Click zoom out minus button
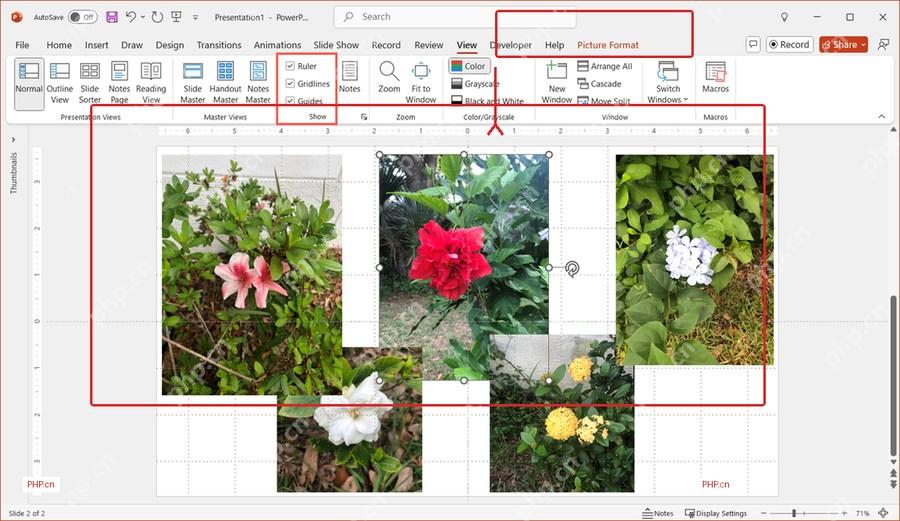This screenshot has height=521, width=900. 763,513
